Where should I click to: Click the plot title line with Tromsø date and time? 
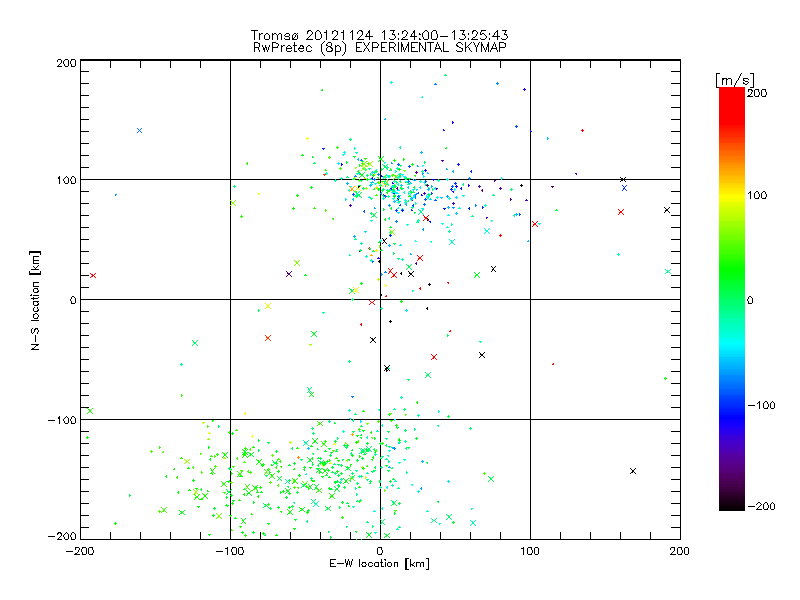[379, 35]
